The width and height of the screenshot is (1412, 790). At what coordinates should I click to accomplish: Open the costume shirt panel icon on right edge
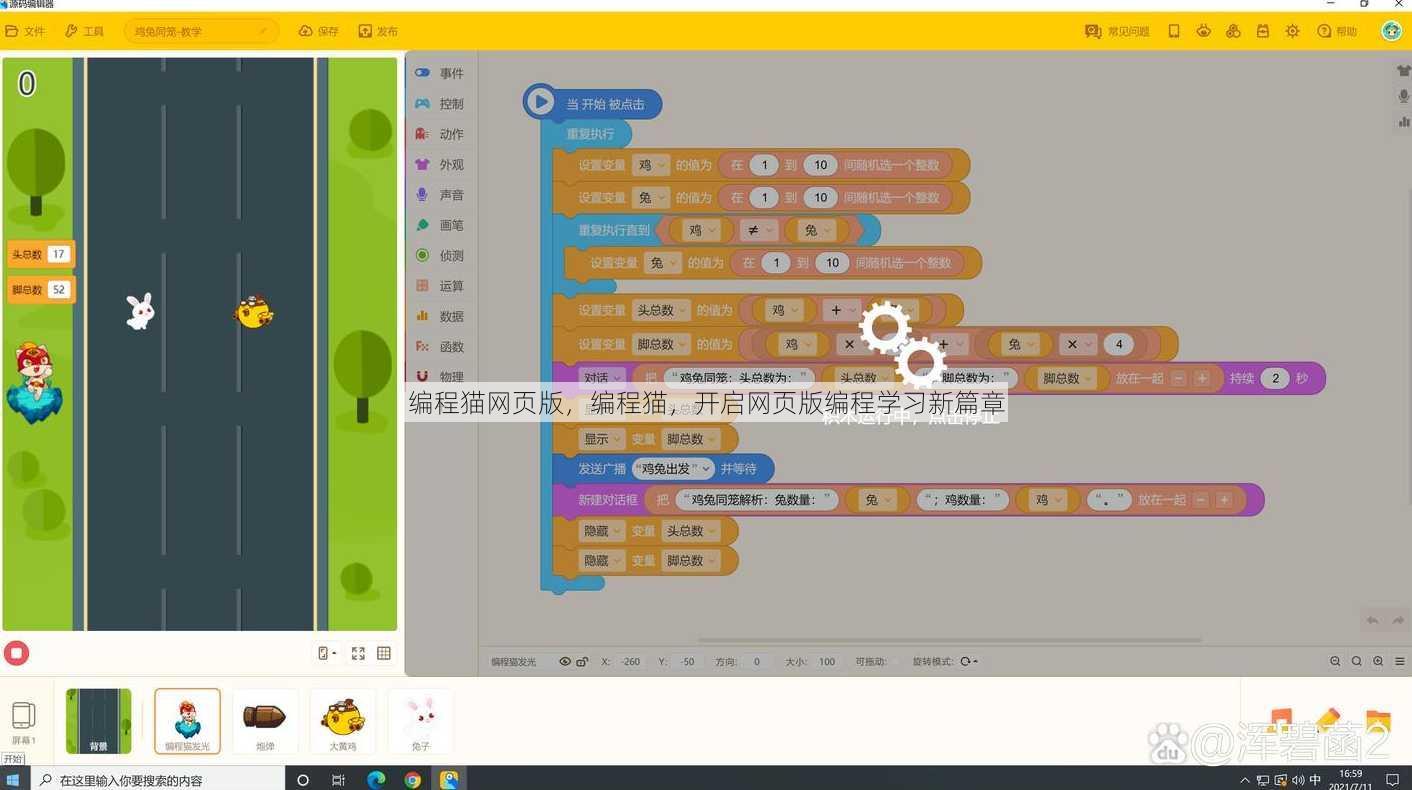1403,71
